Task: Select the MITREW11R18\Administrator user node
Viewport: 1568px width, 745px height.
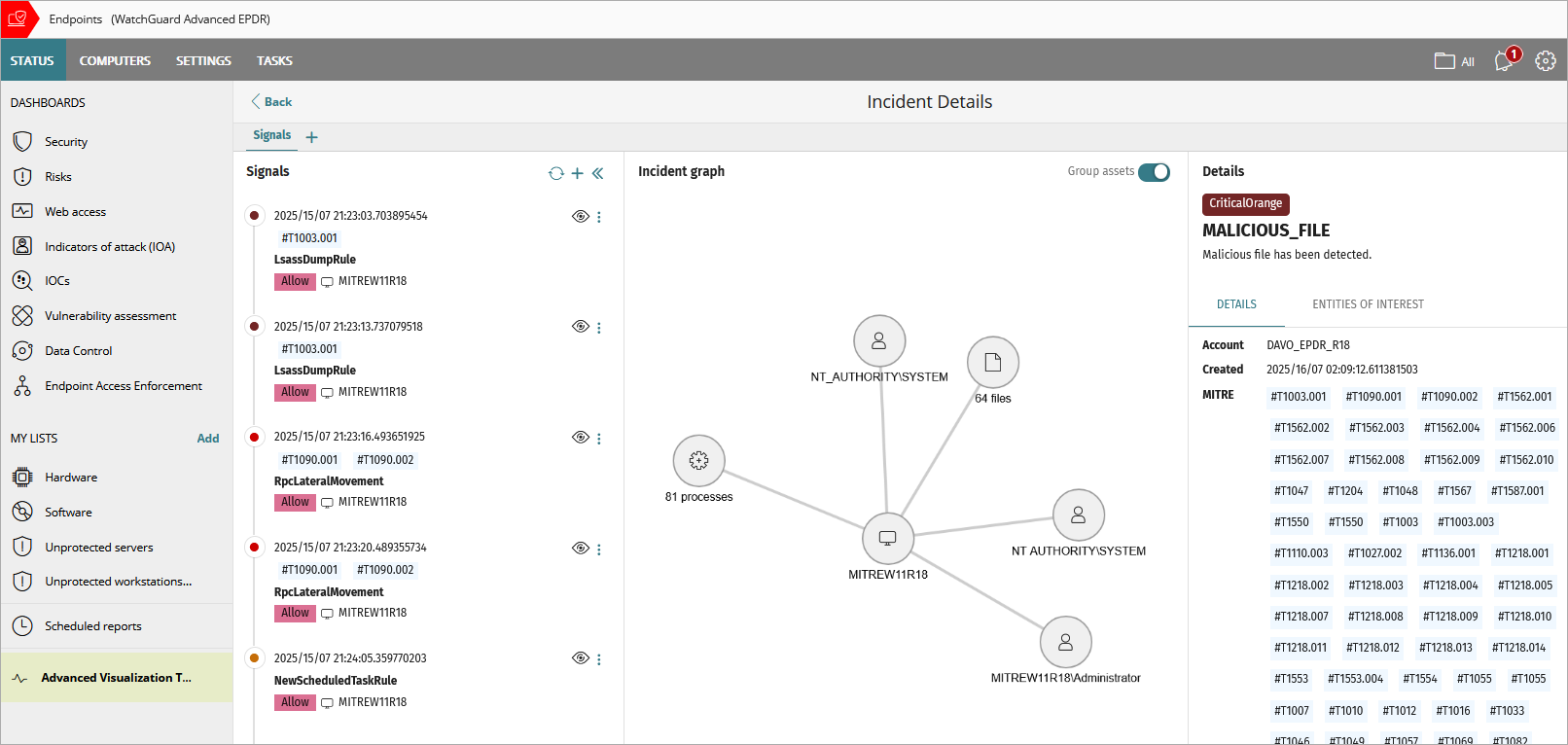Action: coord(1065,642)
